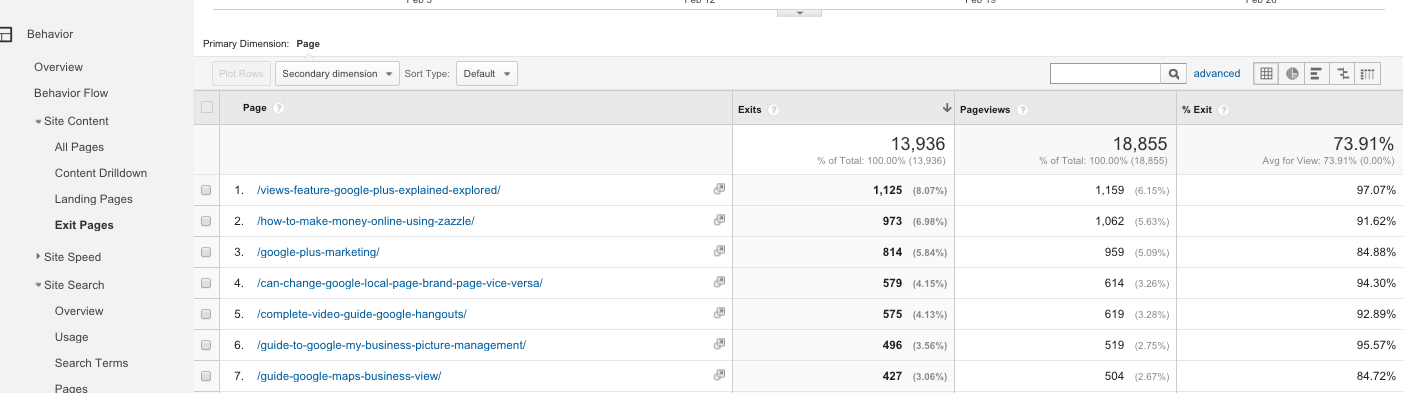Open the Secondary dimension dropdown
The width and height of the screenshot is (1403, 393).
pyautogui.click(x=337, y=74)
